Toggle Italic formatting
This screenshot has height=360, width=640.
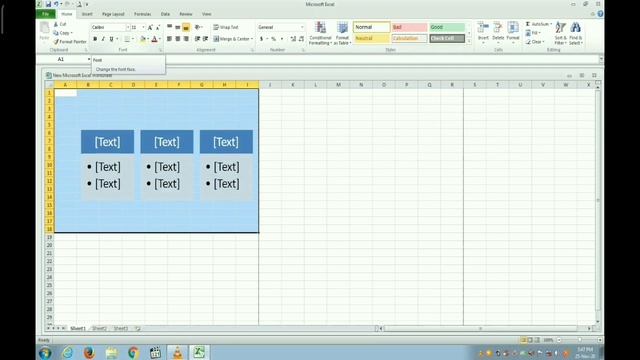coord(103,39)
